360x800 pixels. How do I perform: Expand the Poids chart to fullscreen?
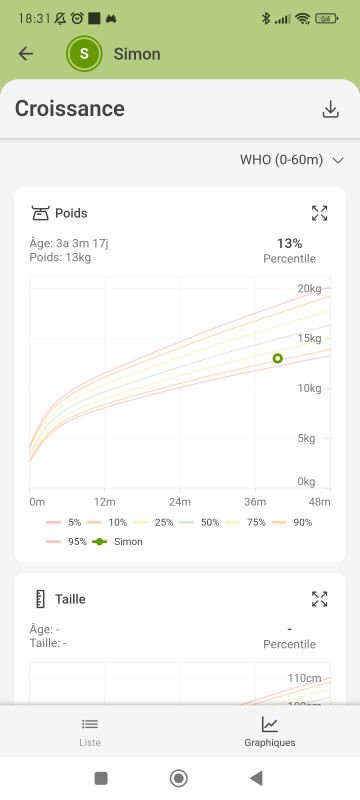tap(319, 213)
